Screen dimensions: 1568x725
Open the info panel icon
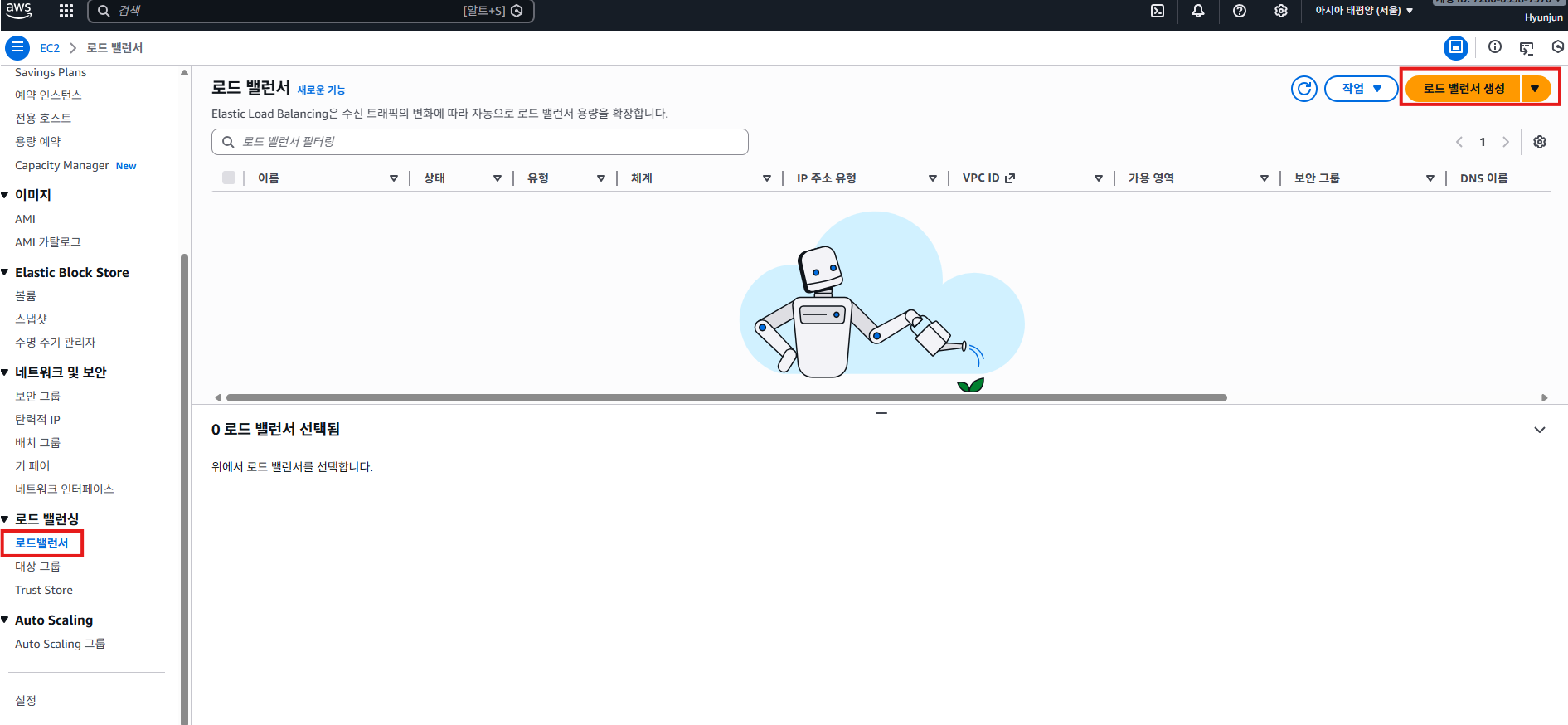click(x=1495, y=47)
